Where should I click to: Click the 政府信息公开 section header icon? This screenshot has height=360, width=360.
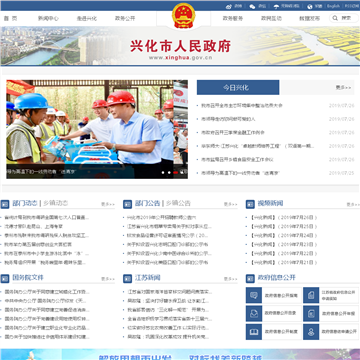[250, 278]
